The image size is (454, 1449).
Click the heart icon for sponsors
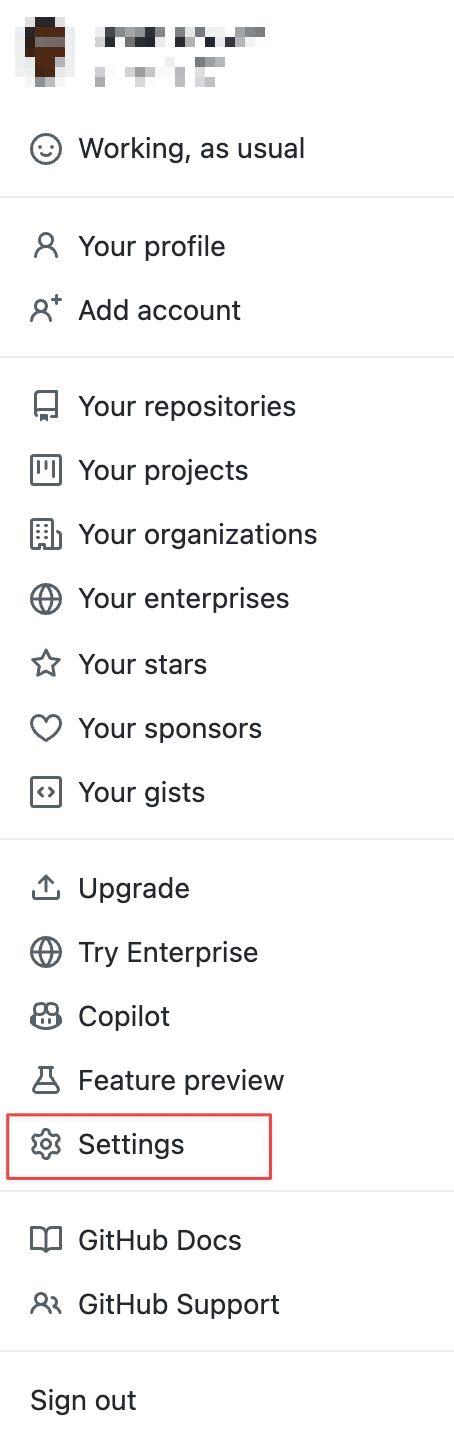(46, 728)
